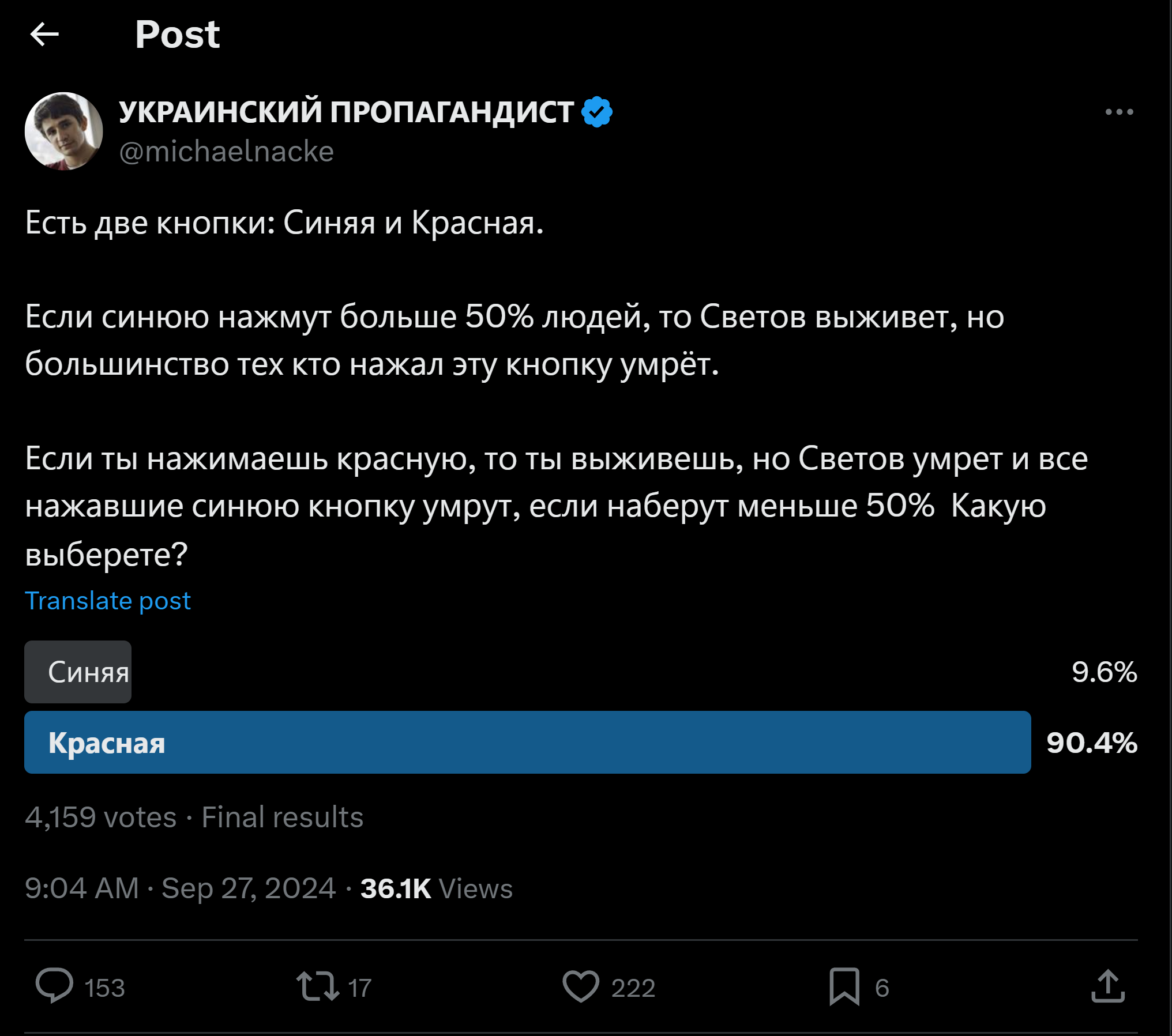The height and width of the screenshot is (1036, 1172).
Task: Bookmark this post
Action: click(844, 986)
